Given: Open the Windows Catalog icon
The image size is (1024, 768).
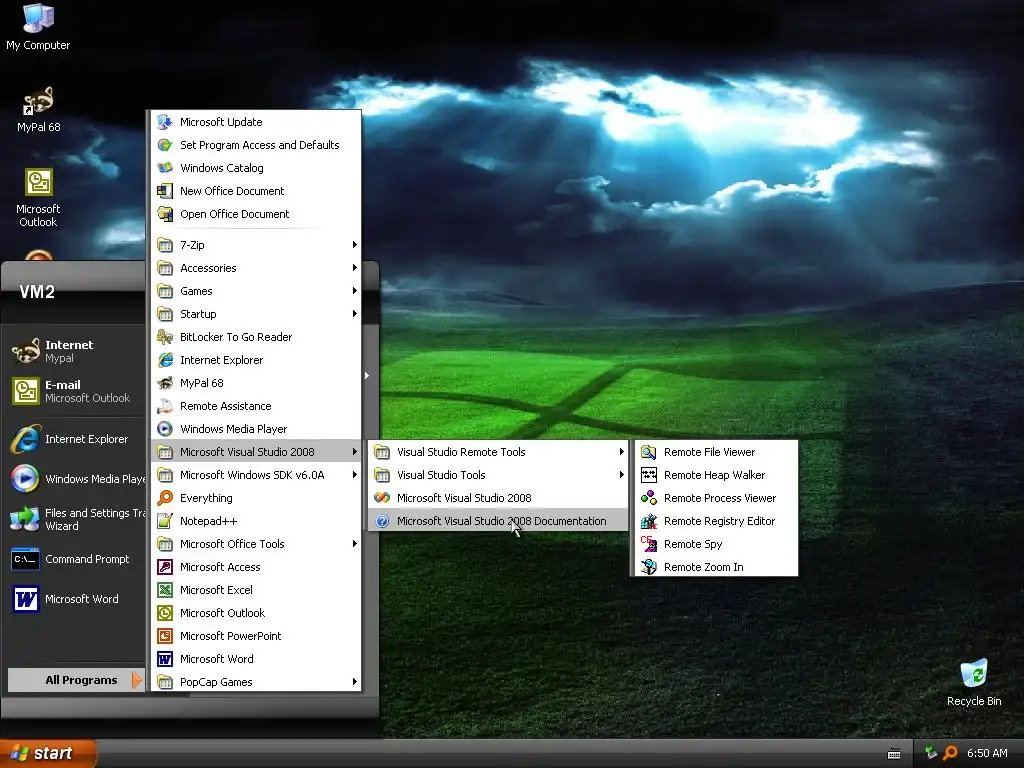Looking at the screenshot, I should (x=165, y=168).
